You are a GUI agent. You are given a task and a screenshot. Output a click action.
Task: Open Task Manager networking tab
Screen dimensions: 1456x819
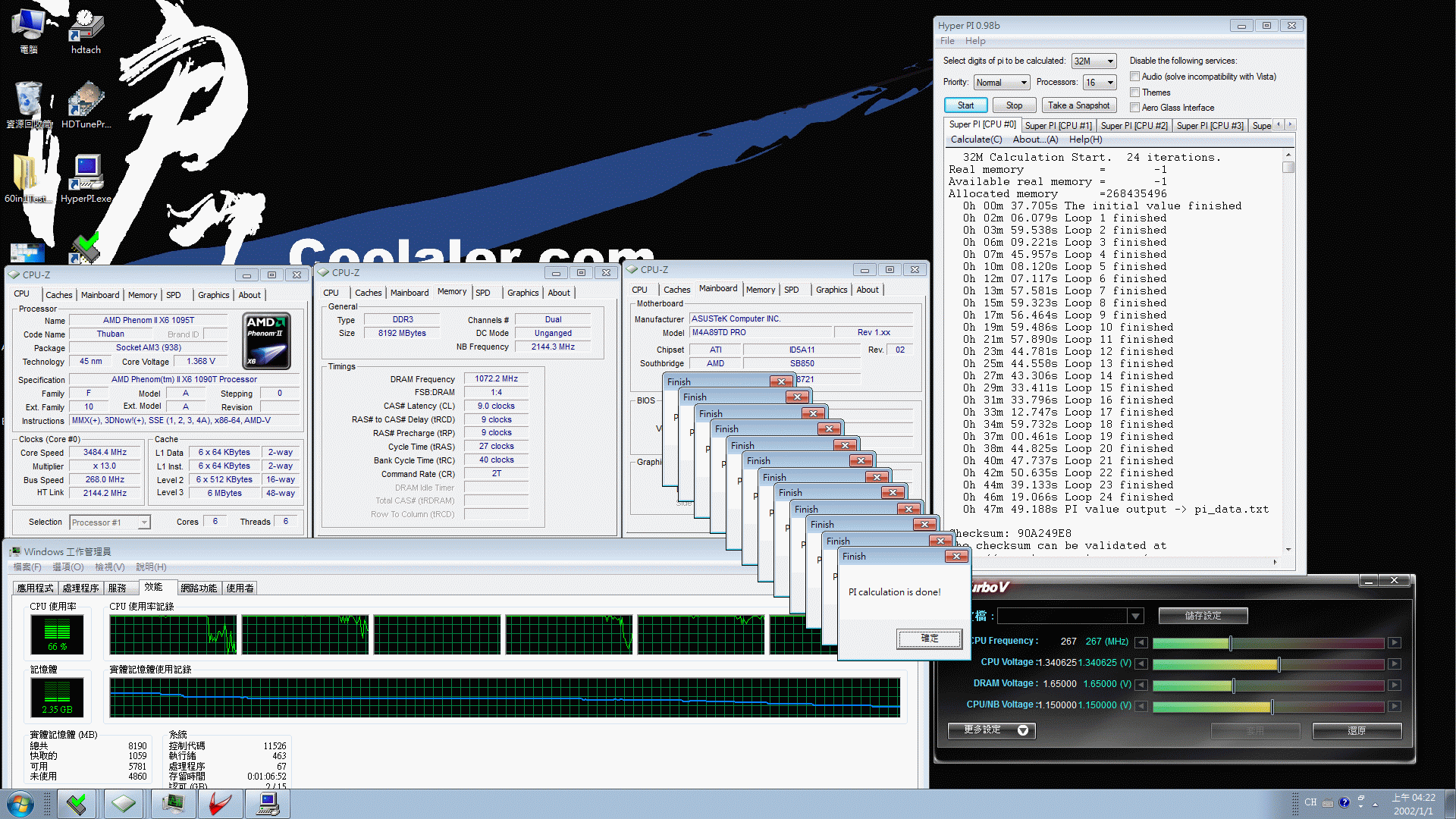[x=199, y=588]
